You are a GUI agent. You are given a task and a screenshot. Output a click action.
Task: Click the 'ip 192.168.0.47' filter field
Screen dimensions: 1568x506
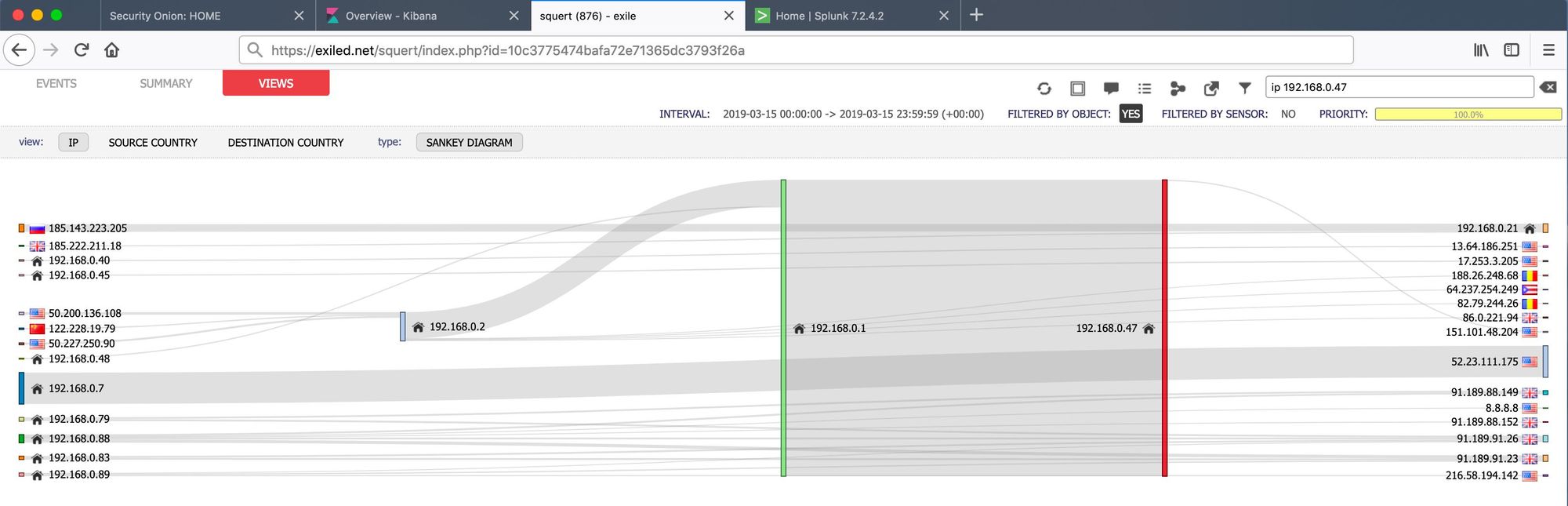(1399, 87)
